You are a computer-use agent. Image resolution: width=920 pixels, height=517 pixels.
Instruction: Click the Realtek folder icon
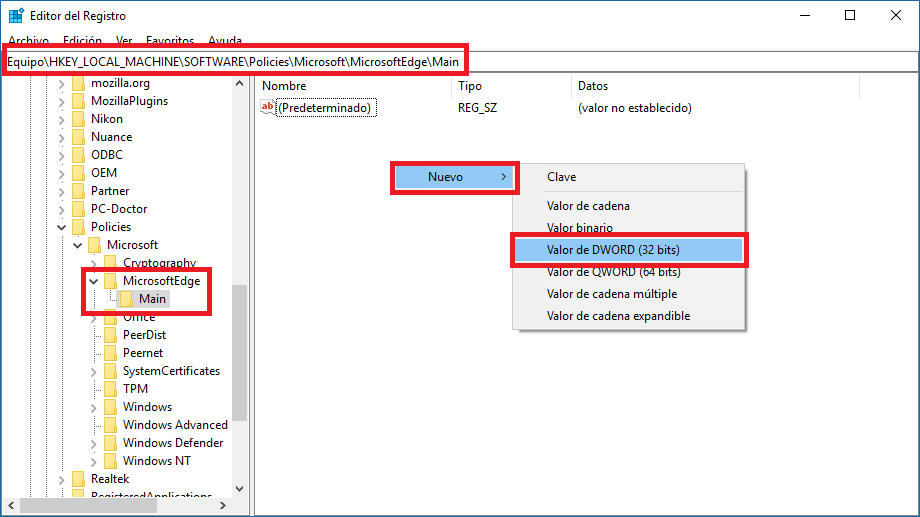click(x=78, y=479)
